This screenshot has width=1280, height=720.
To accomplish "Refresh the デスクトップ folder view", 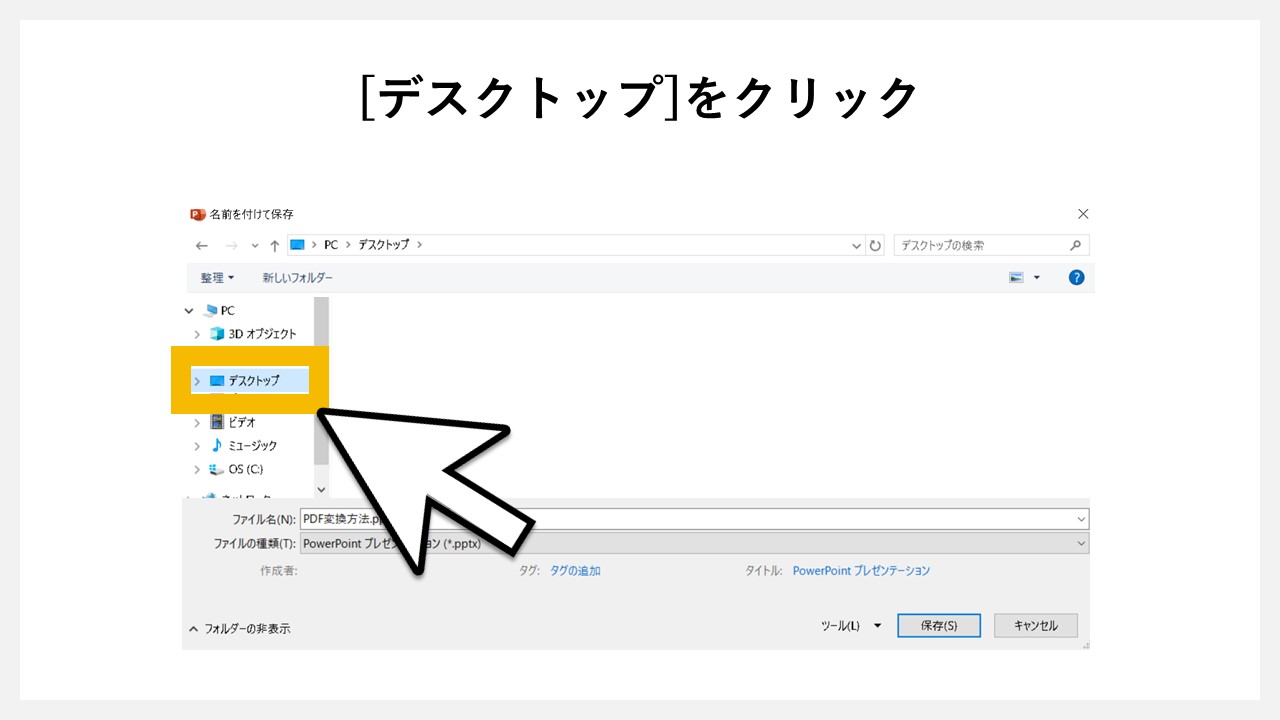I will click(x=876, y=245).
